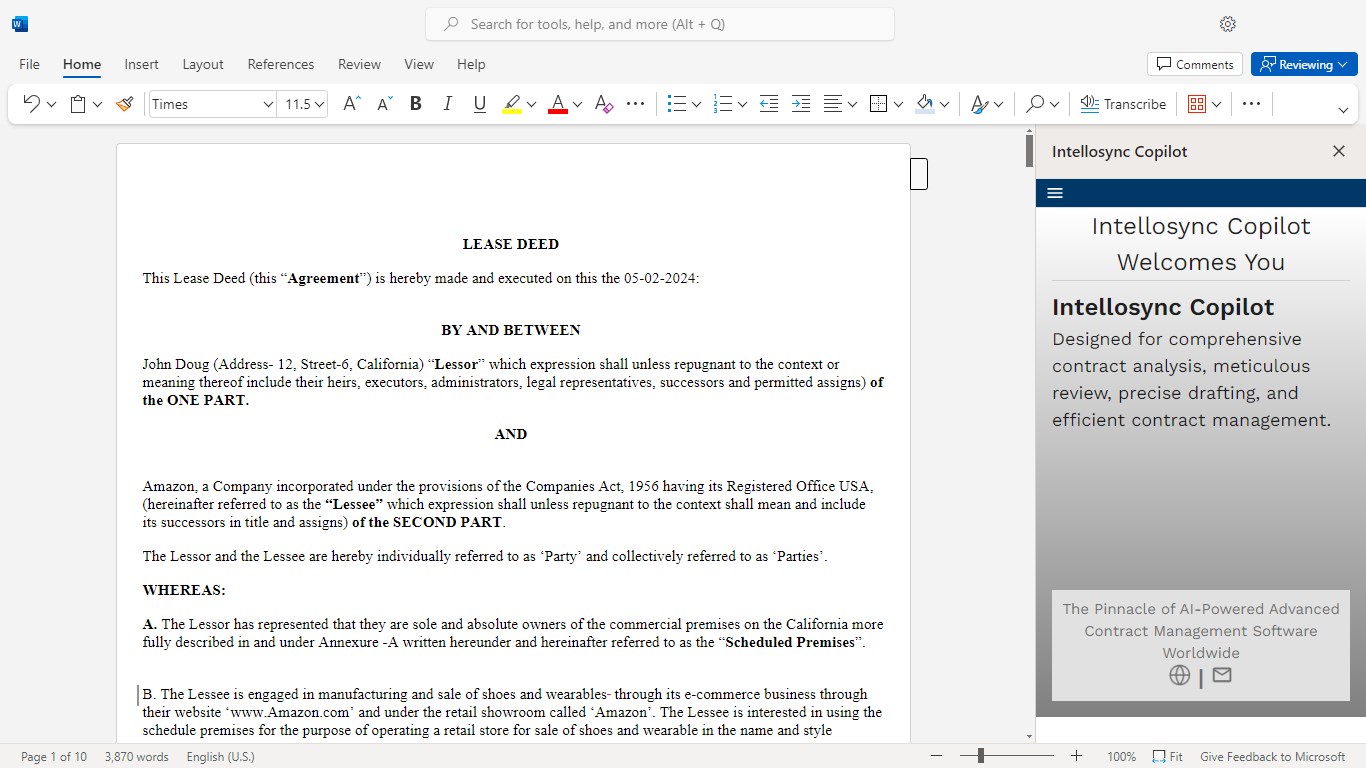This screenshot has height=768, width=1366.
Task: Switch to the Review tab
Action: [x=359, y=64]
